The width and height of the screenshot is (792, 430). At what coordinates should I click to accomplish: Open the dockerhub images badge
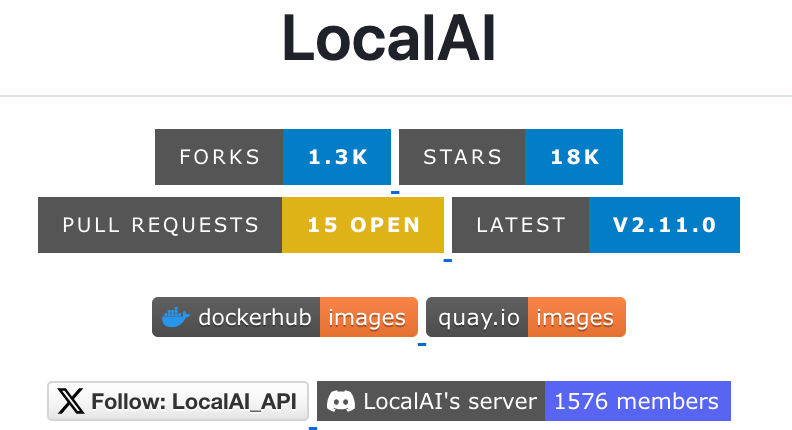(285, 317)
